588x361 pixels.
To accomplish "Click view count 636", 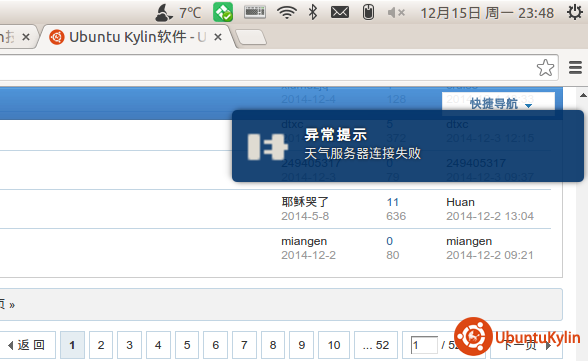I will (396, 216).
